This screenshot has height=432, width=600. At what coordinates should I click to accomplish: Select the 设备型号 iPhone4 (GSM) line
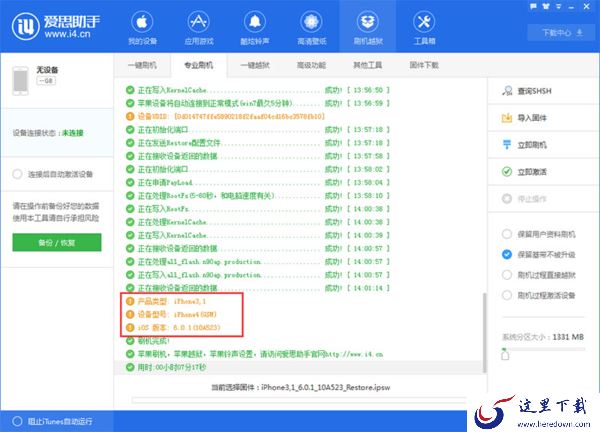(x=171, y=315)
